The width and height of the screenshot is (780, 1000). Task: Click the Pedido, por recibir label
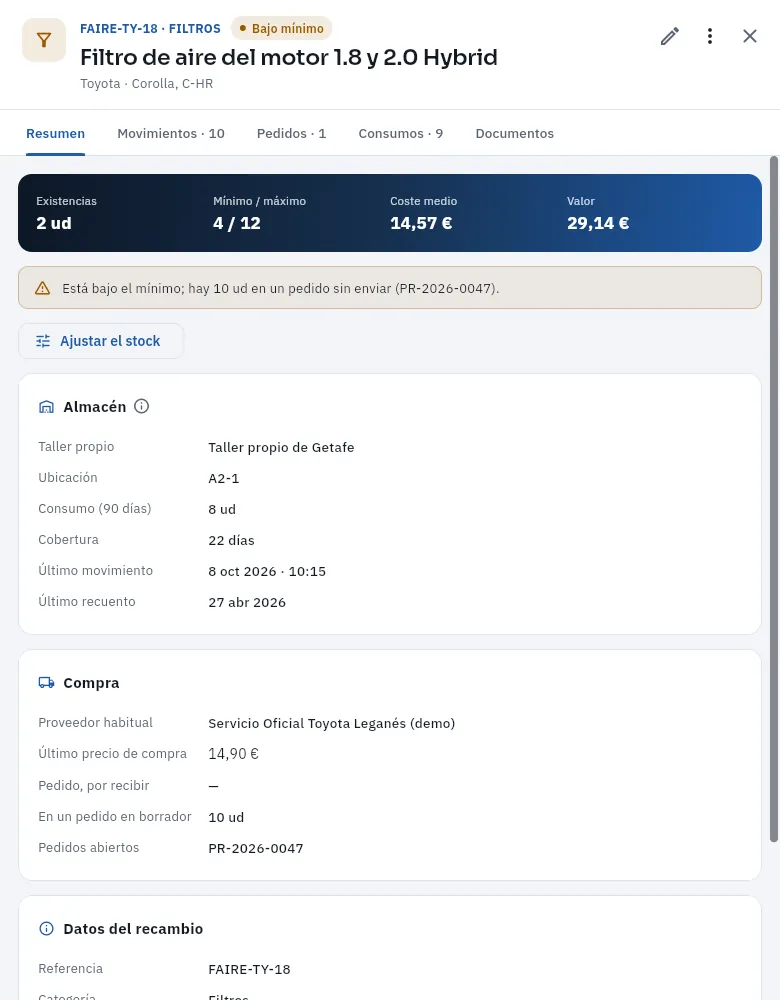click(x=94, y=785)
